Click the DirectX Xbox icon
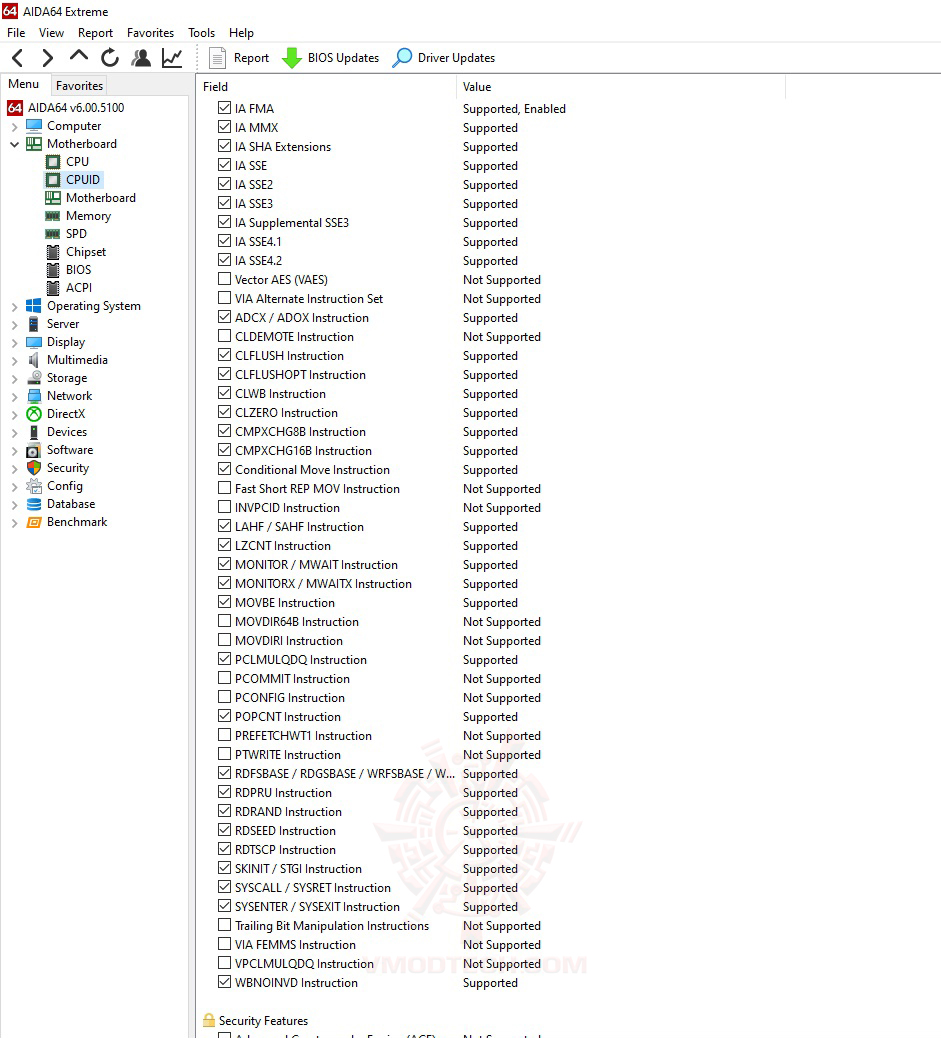Viewport: 941px width, 1038px height. point(34,414)
